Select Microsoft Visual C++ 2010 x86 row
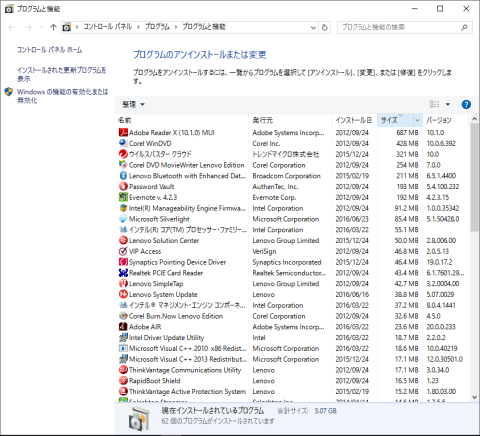Image resolution: width=480 pixels, height=436 pixels. point(292,348)
